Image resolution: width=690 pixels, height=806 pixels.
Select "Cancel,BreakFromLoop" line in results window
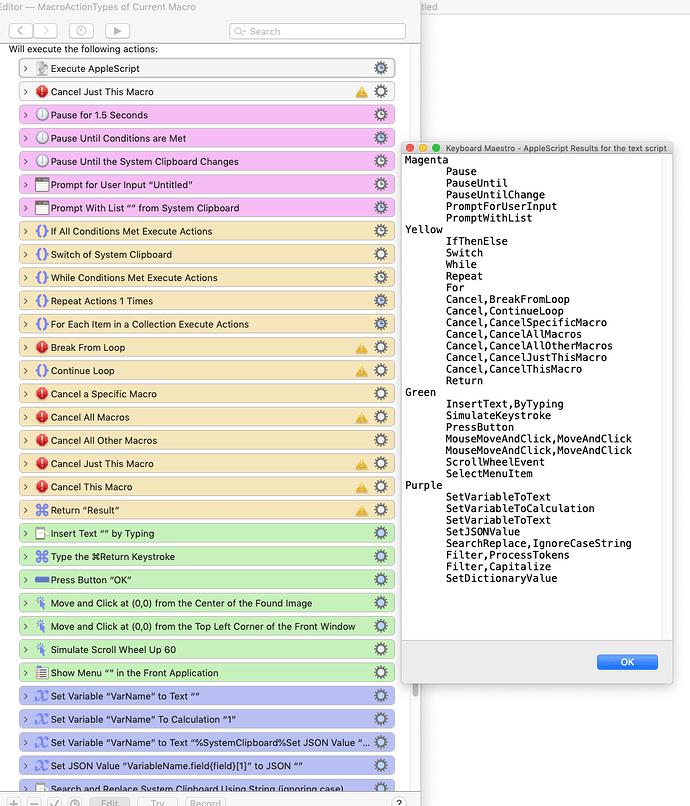click(507, 299)
